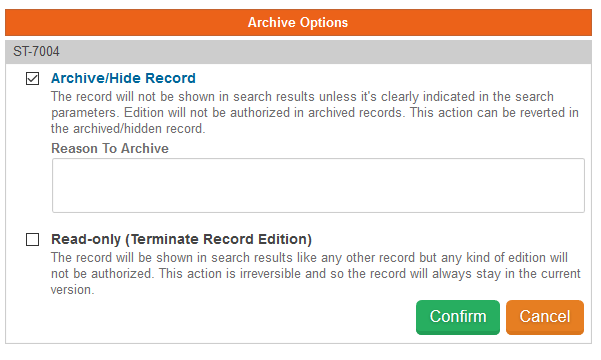Confirm the archive options
The height and width of the screenshot is (360, 601).
pyautogui.click(x=458, y=317)
